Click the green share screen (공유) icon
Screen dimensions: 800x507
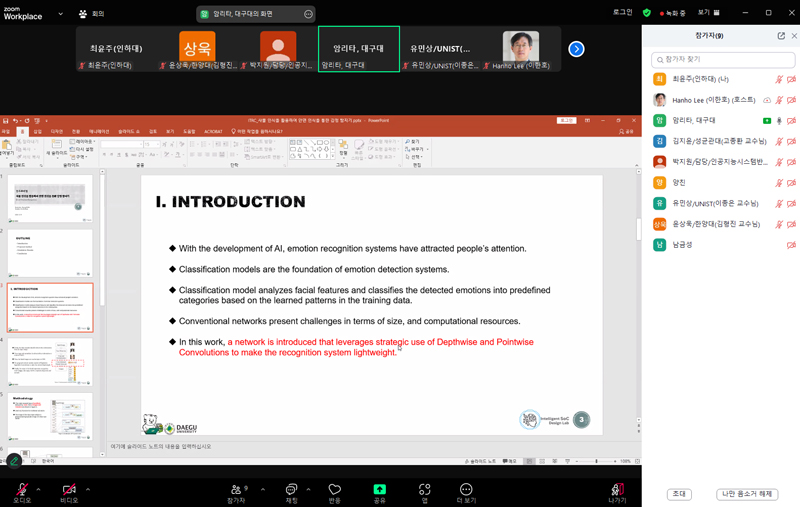380,489
